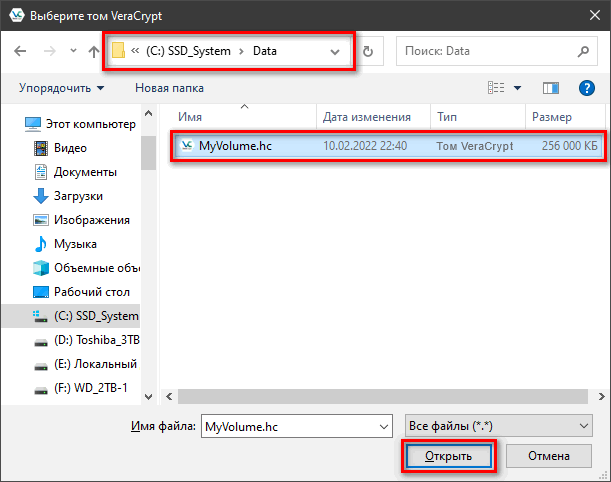Open the file name history dropdown
Screen dimensions: 611x482
pyautogui.click(x=383, y=426)
